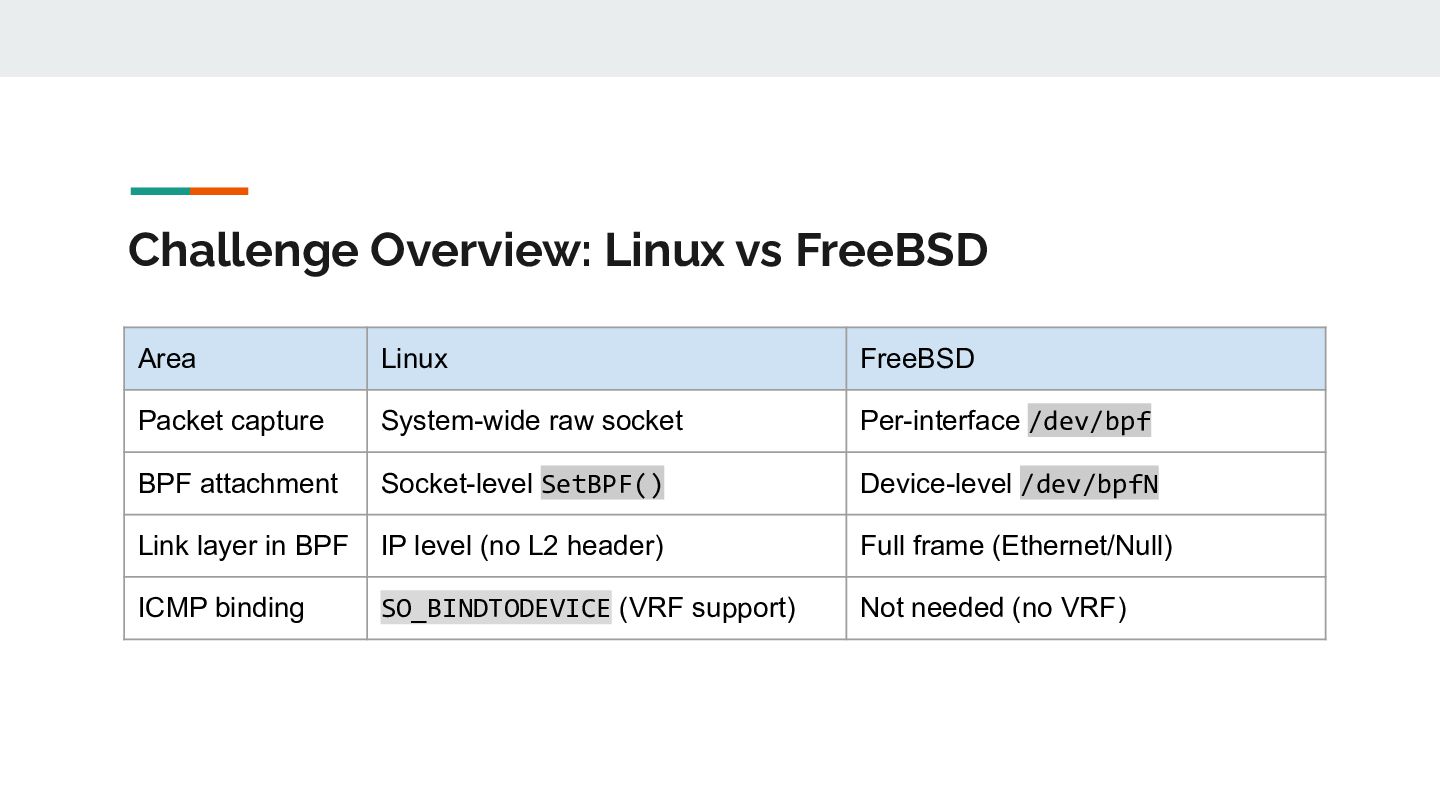Click the slide title Challenge Overview

tap(558, 250)
